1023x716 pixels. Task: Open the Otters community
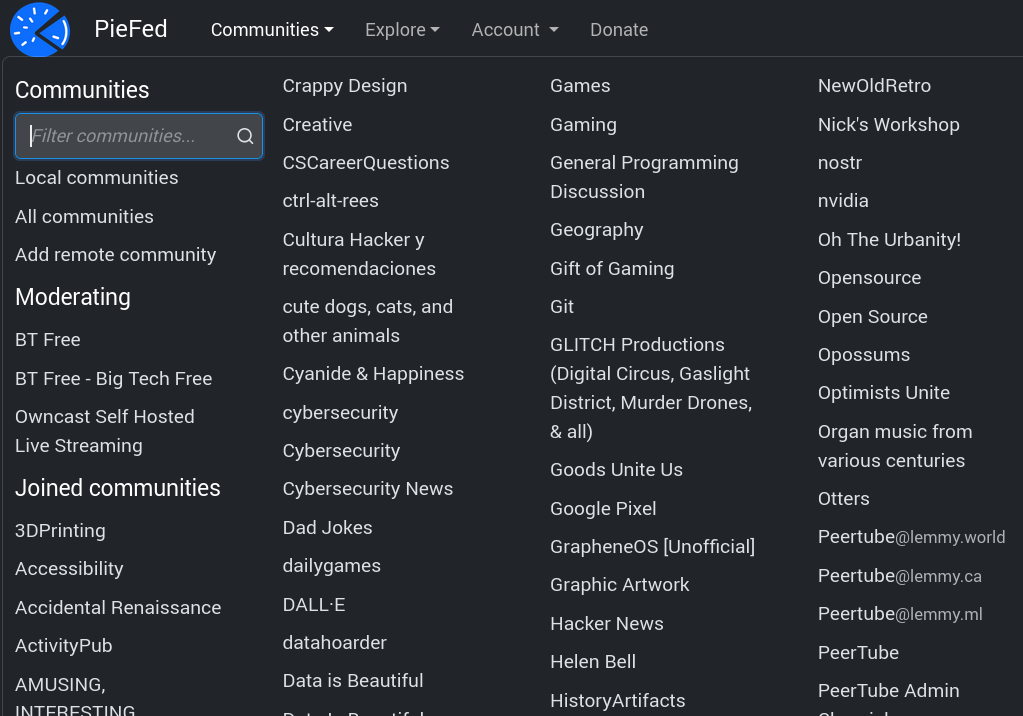tap(844, 499)
